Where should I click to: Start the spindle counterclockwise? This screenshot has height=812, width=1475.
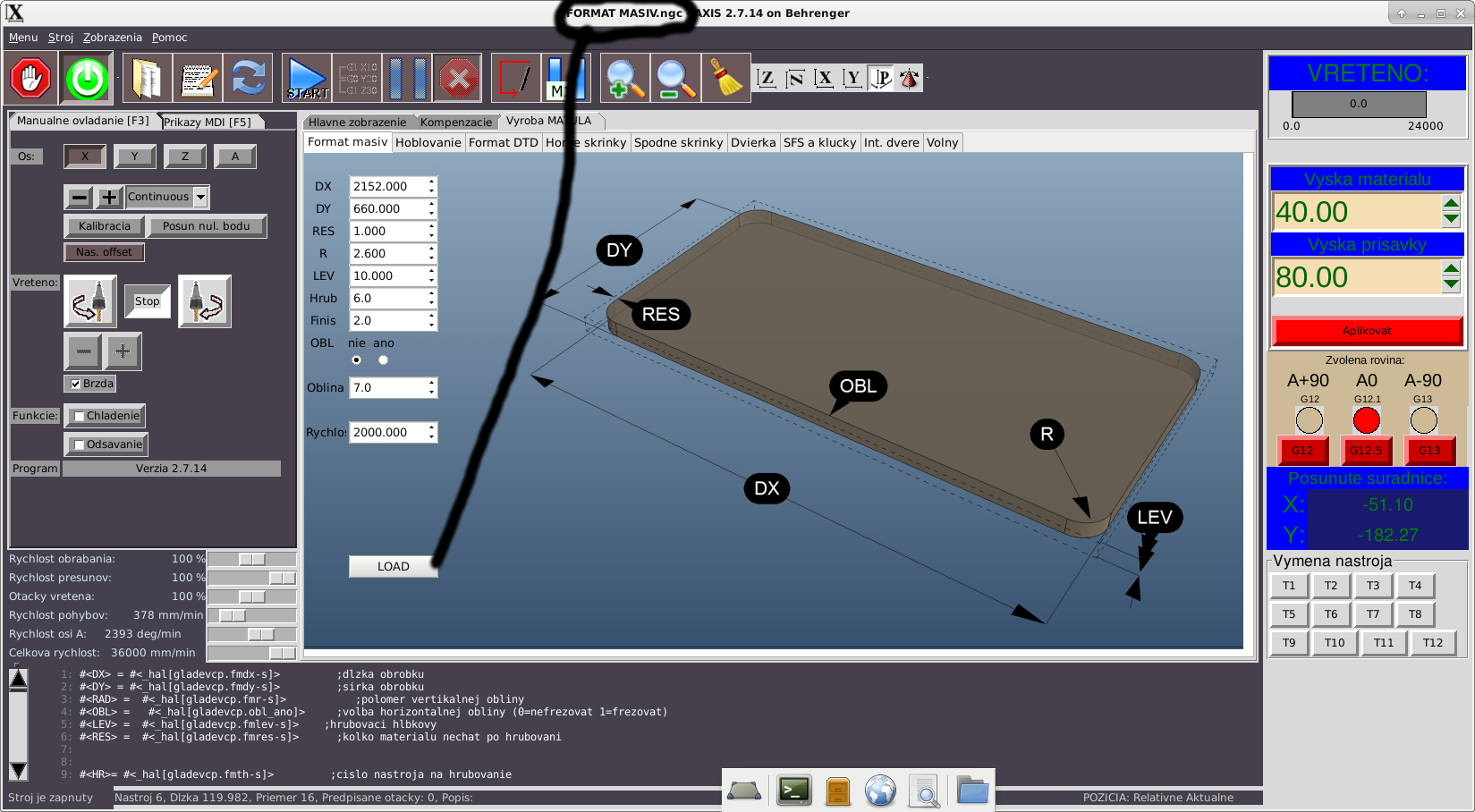pos(90,301)
